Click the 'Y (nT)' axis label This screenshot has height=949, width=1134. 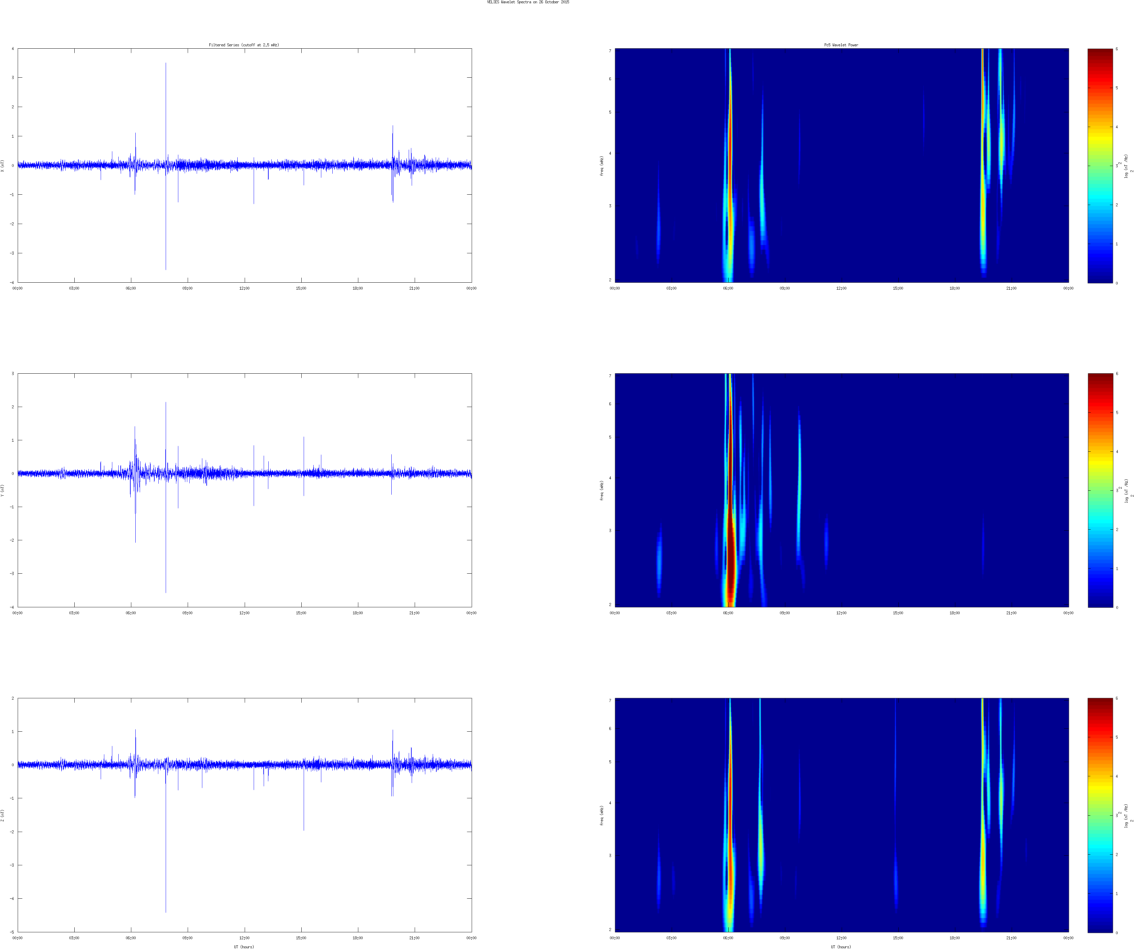3,490
